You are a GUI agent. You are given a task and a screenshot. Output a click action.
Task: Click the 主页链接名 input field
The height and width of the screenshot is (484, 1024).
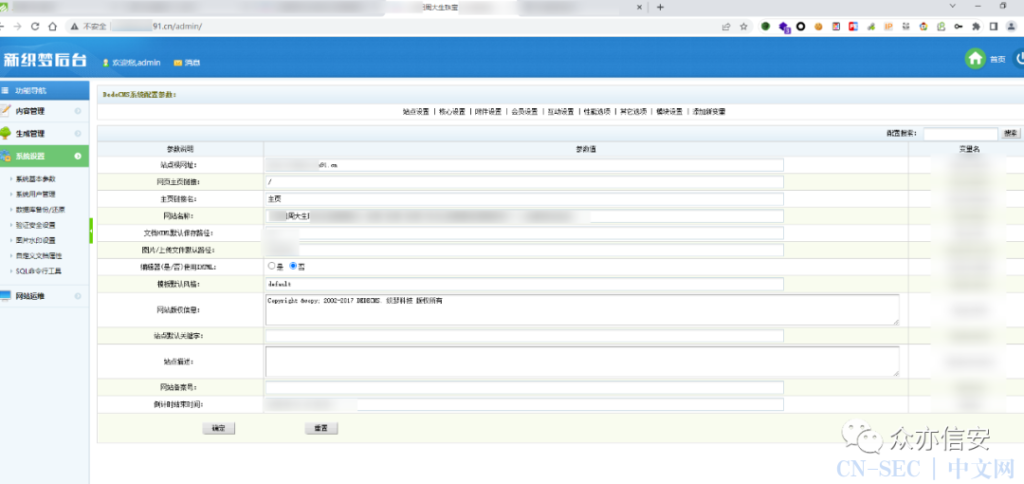pyautogui.click(x=524, y=199)
